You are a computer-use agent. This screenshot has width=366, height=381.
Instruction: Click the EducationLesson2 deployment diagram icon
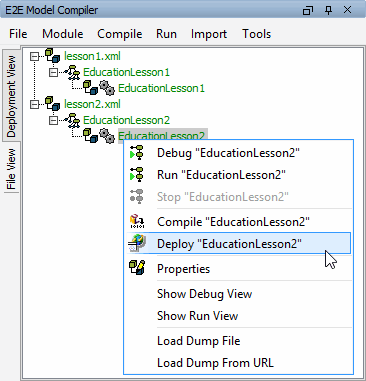click(x=72, y=120)
